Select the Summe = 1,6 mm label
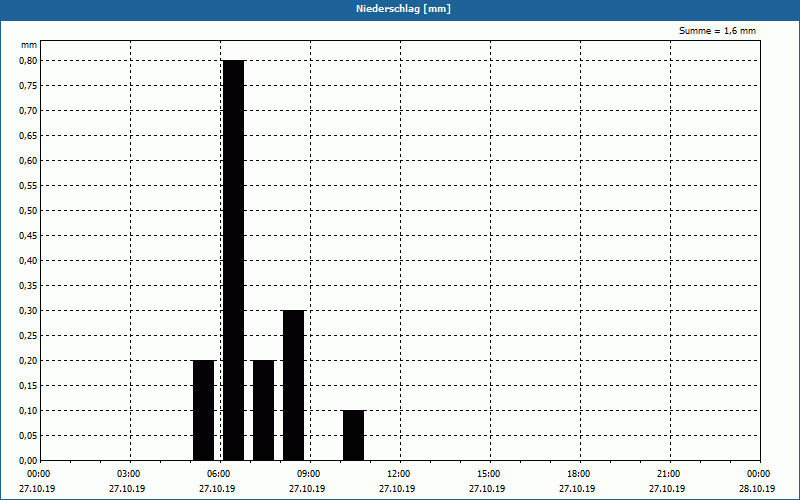Image resolution: width=800 pixels, height=500 pixels. tap(717, 31)
